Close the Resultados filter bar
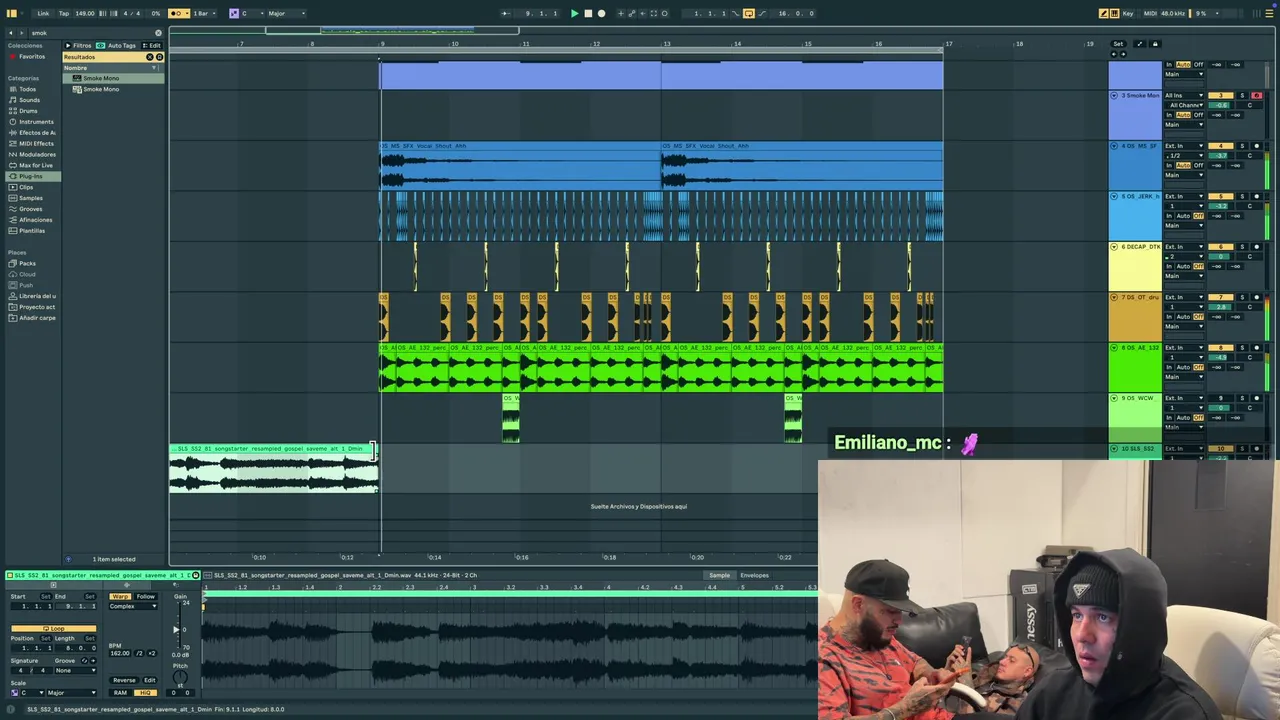The width and height of the screenshot is (1280, 720). (150, 57)
